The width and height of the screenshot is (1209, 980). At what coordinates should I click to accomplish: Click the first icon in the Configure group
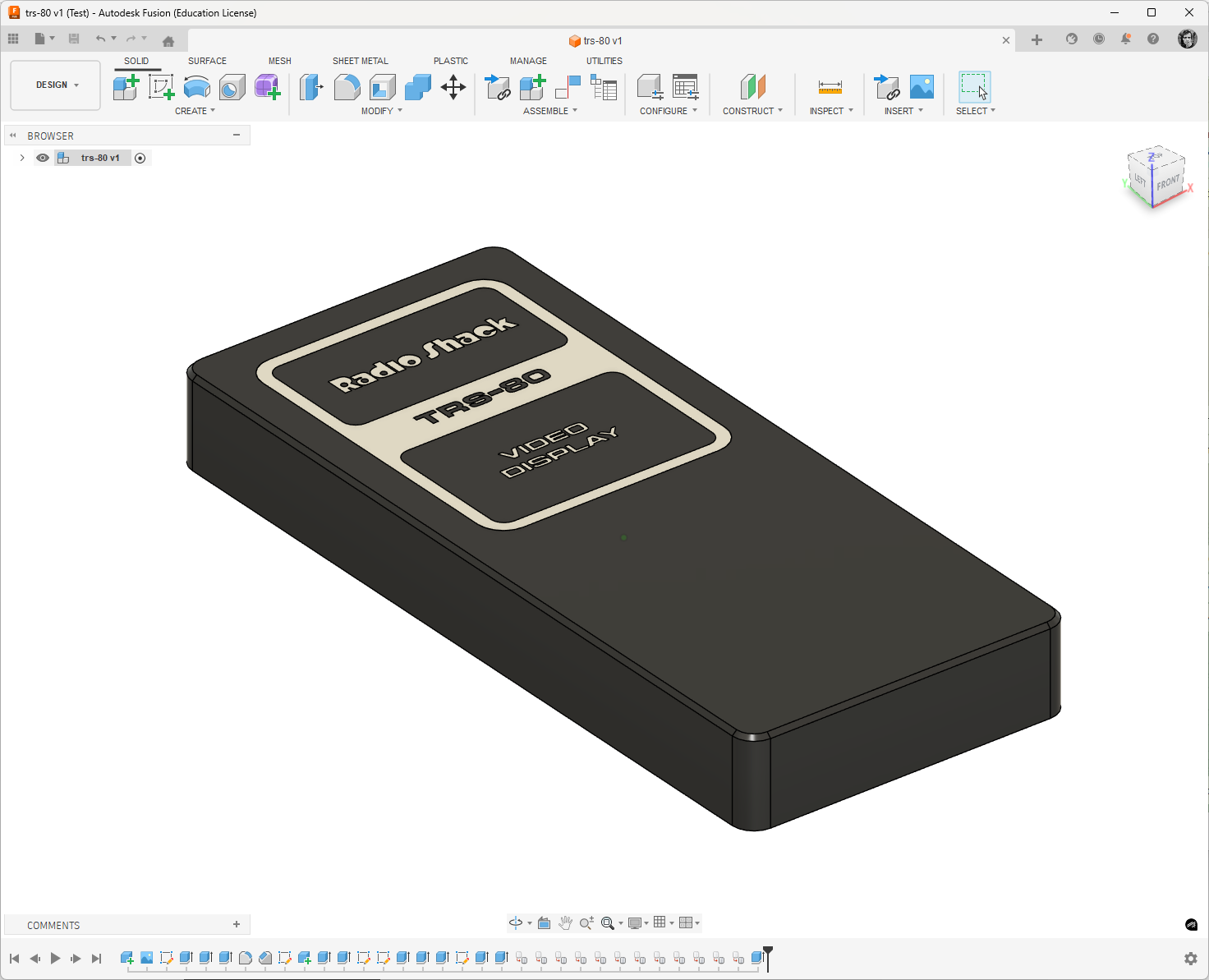[x=650, y=87]
